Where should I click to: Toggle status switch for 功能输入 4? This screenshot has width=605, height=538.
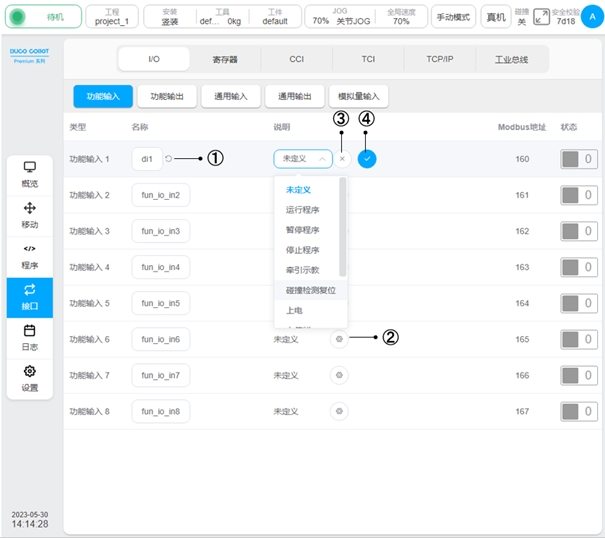click(x=578, y=267)
